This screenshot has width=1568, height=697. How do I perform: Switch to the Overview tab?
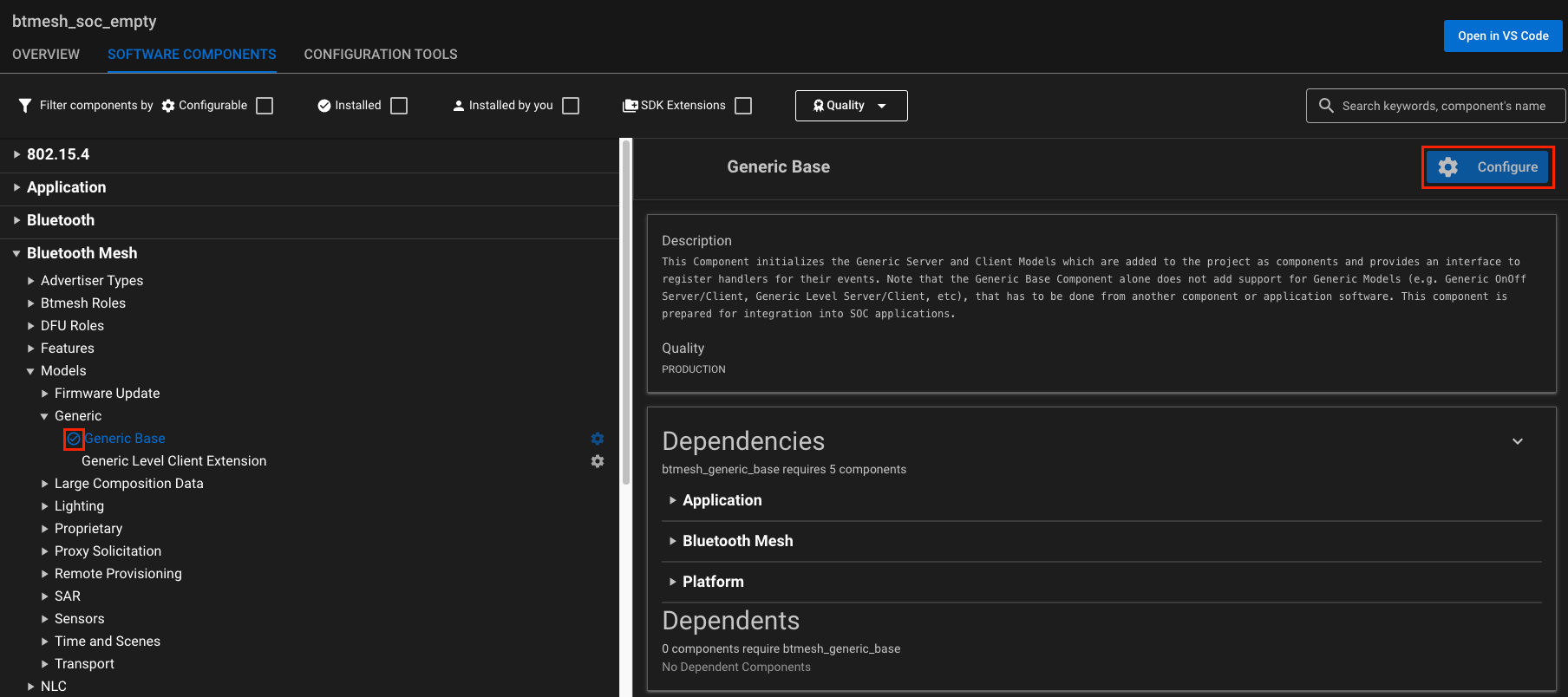click(x=46, y=55)
